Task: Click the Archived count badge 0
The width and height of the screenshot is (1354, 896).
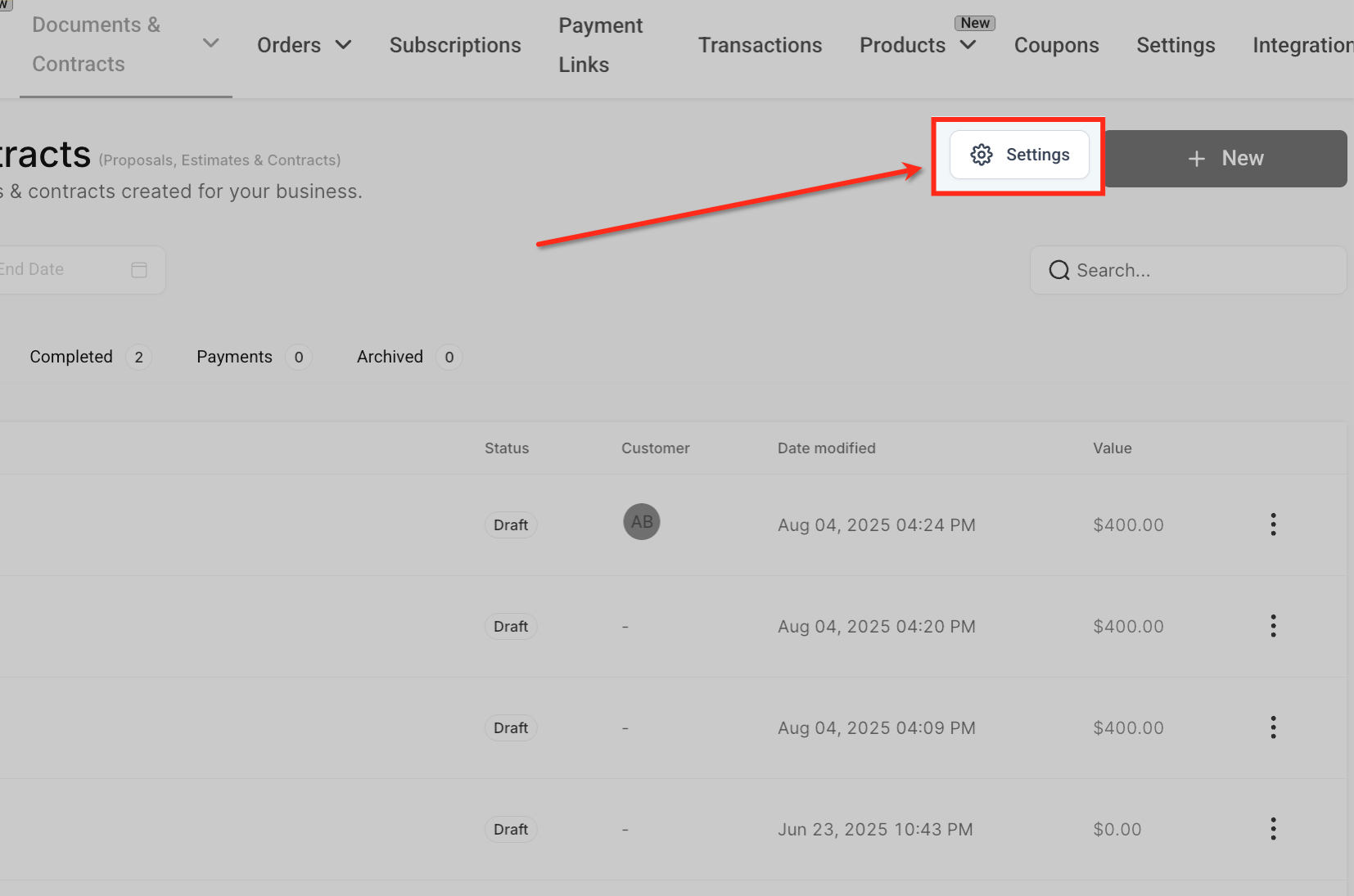Action: tap(449, 358)
